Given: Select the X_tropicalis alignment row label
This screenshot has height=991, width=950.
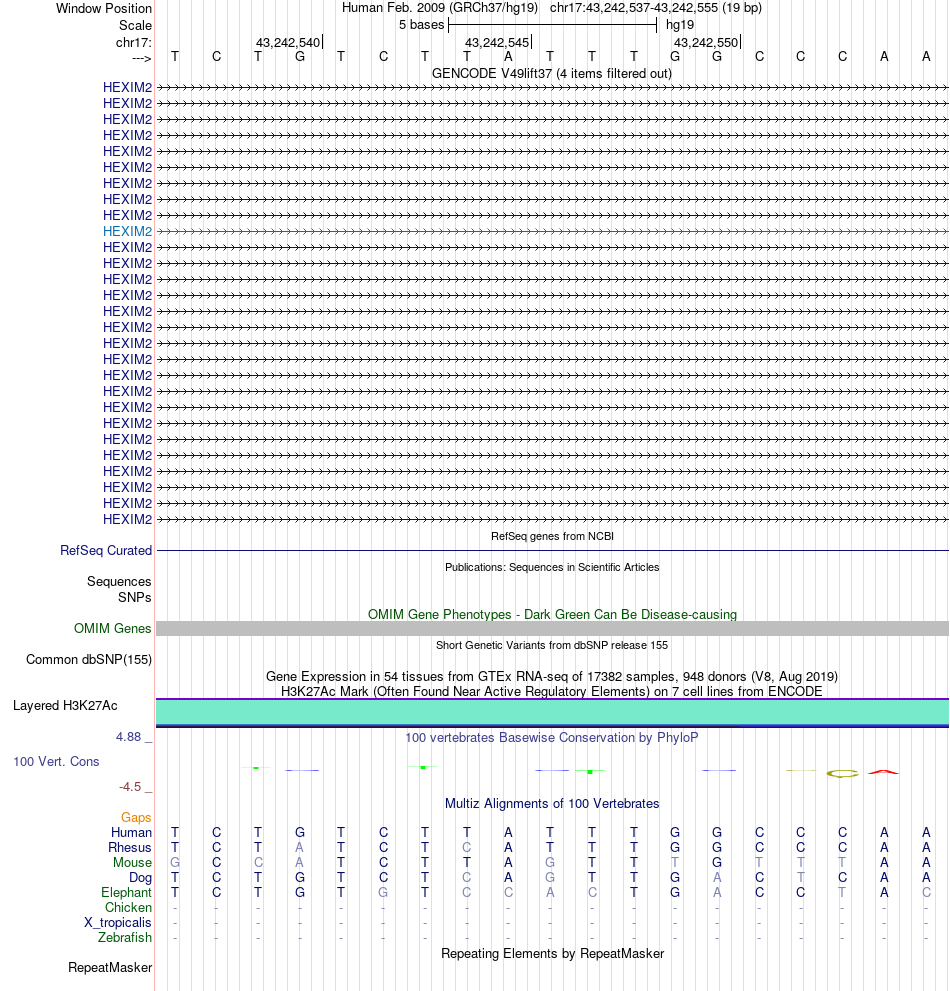Looking at the screenshot, I should point(118,923).
